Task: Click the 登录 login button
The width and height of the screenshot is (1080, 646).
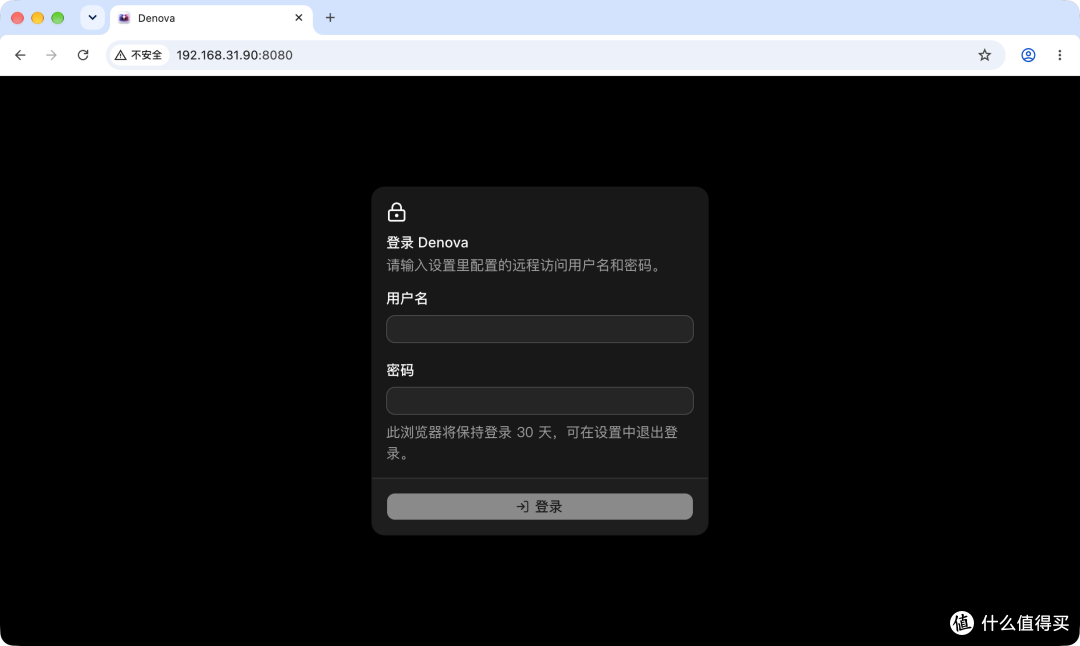Action: tap(539, 507)
